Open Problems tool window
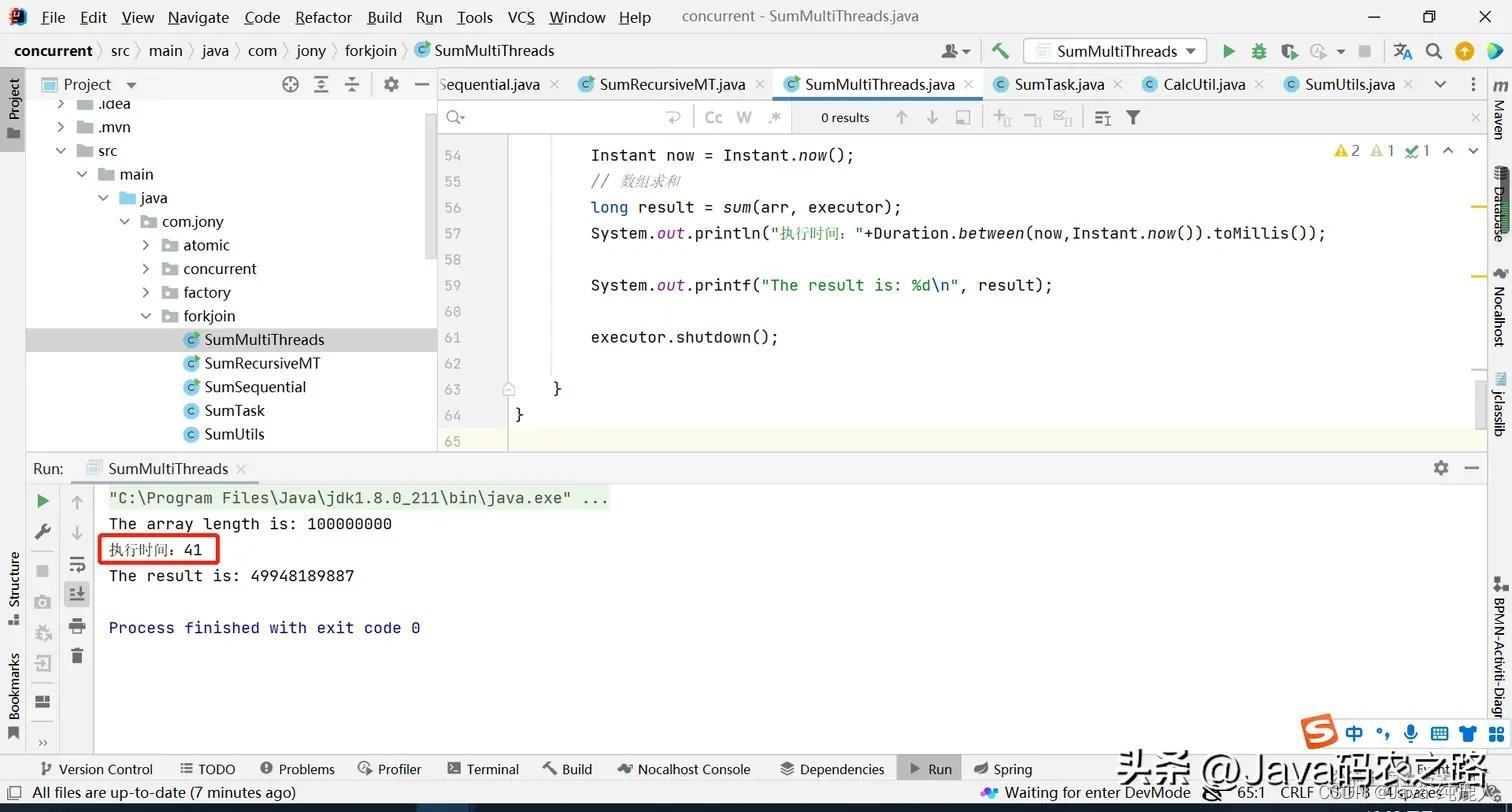The width and height of the screenshot is (1512, 812). click(x=297, y=769)
